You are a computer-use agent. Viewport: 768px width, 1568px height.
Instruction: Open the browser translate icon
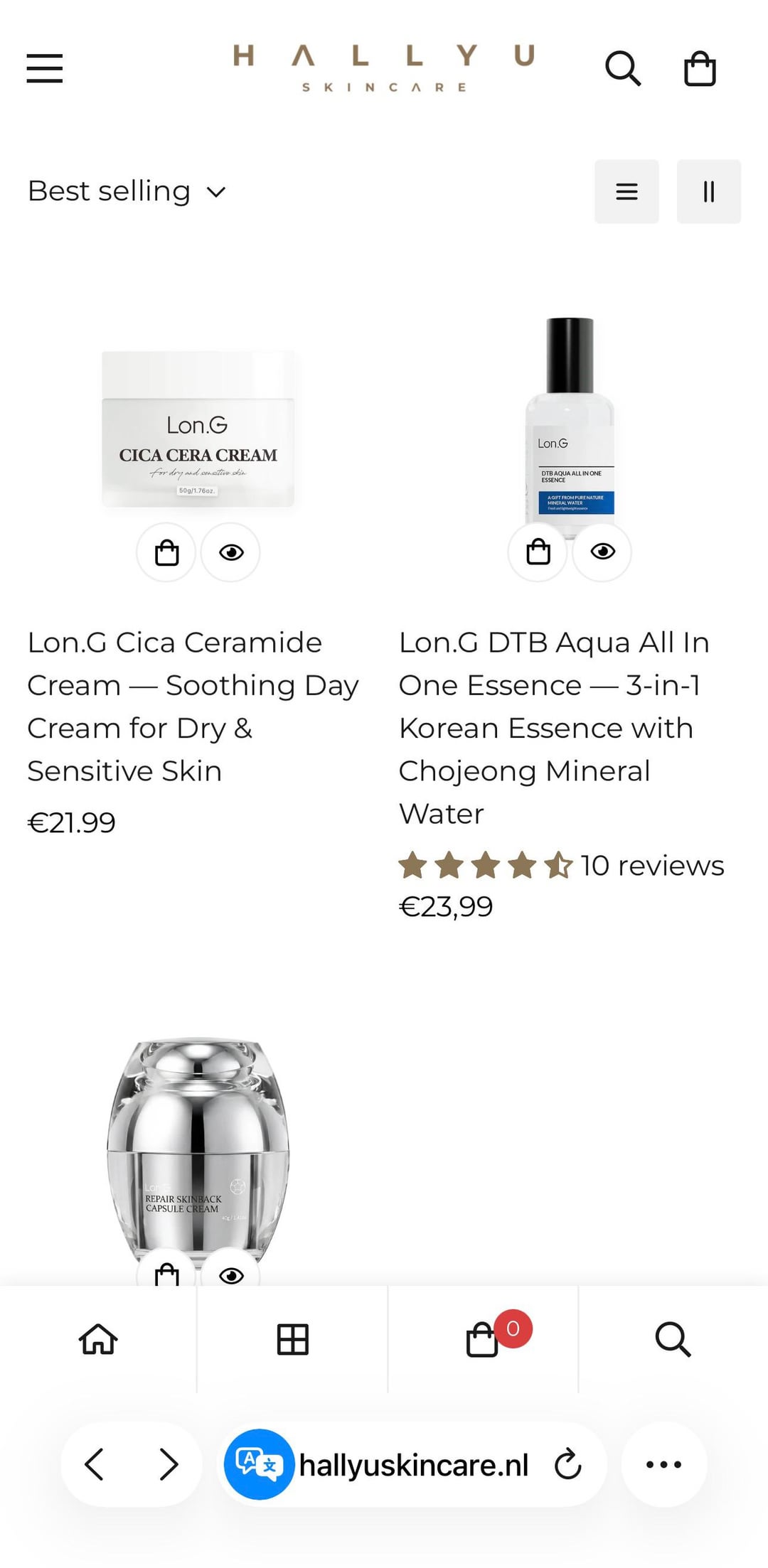pyautogui.click(x=260, y=1464)
